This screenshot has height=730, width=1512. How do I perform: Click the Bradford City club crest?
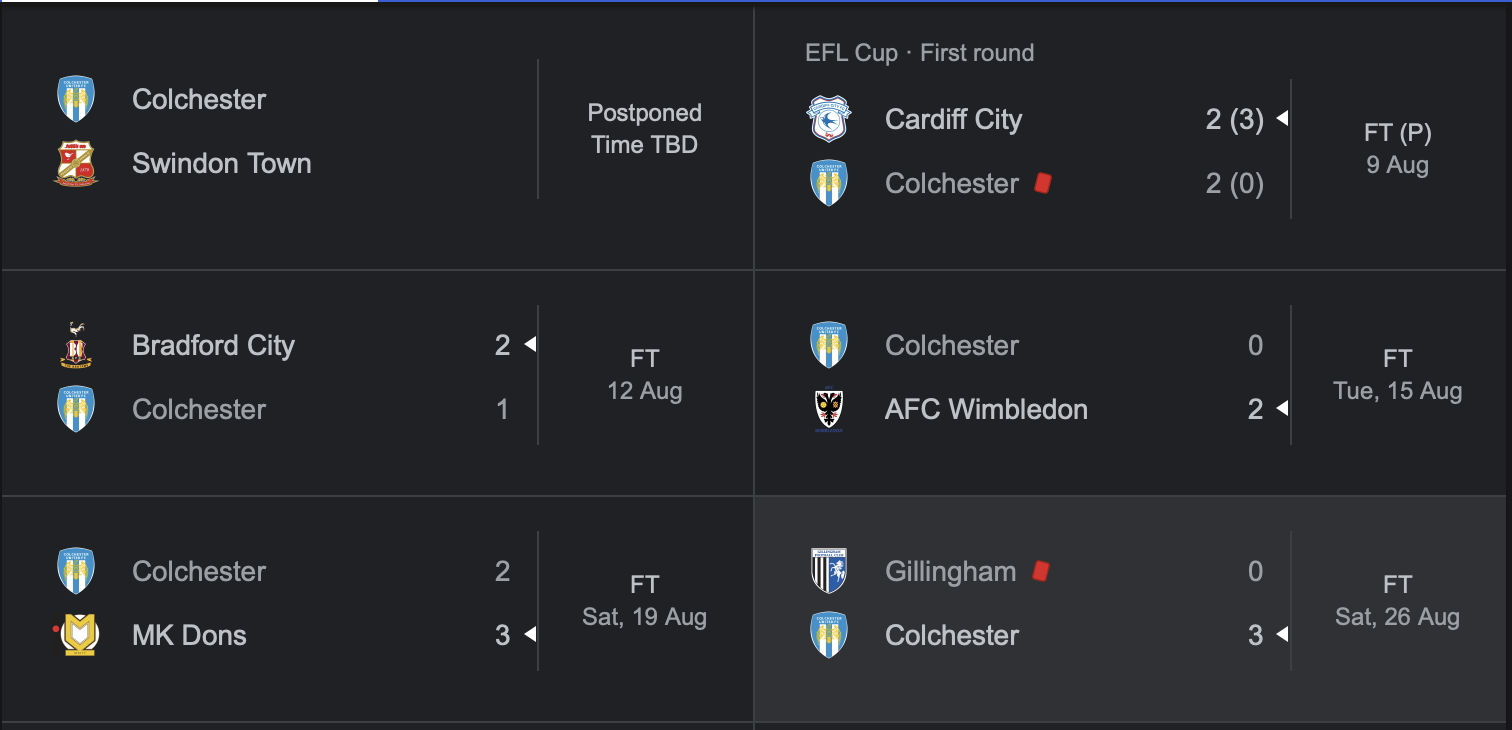point(76,346)
